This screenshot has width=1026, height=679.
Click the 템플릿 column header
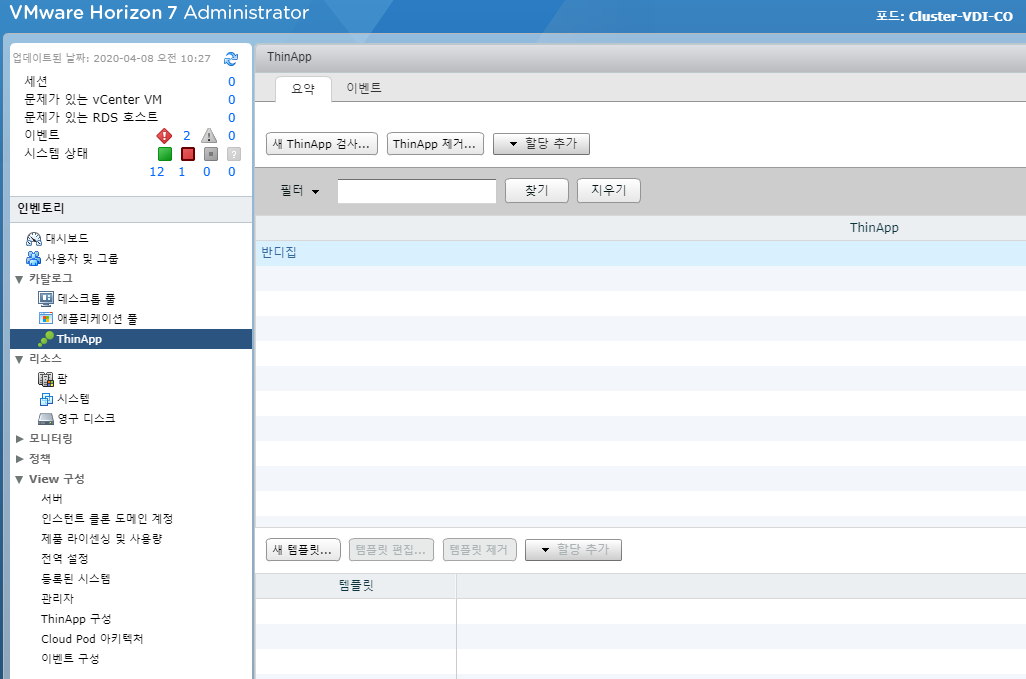(x=356, y=586)
